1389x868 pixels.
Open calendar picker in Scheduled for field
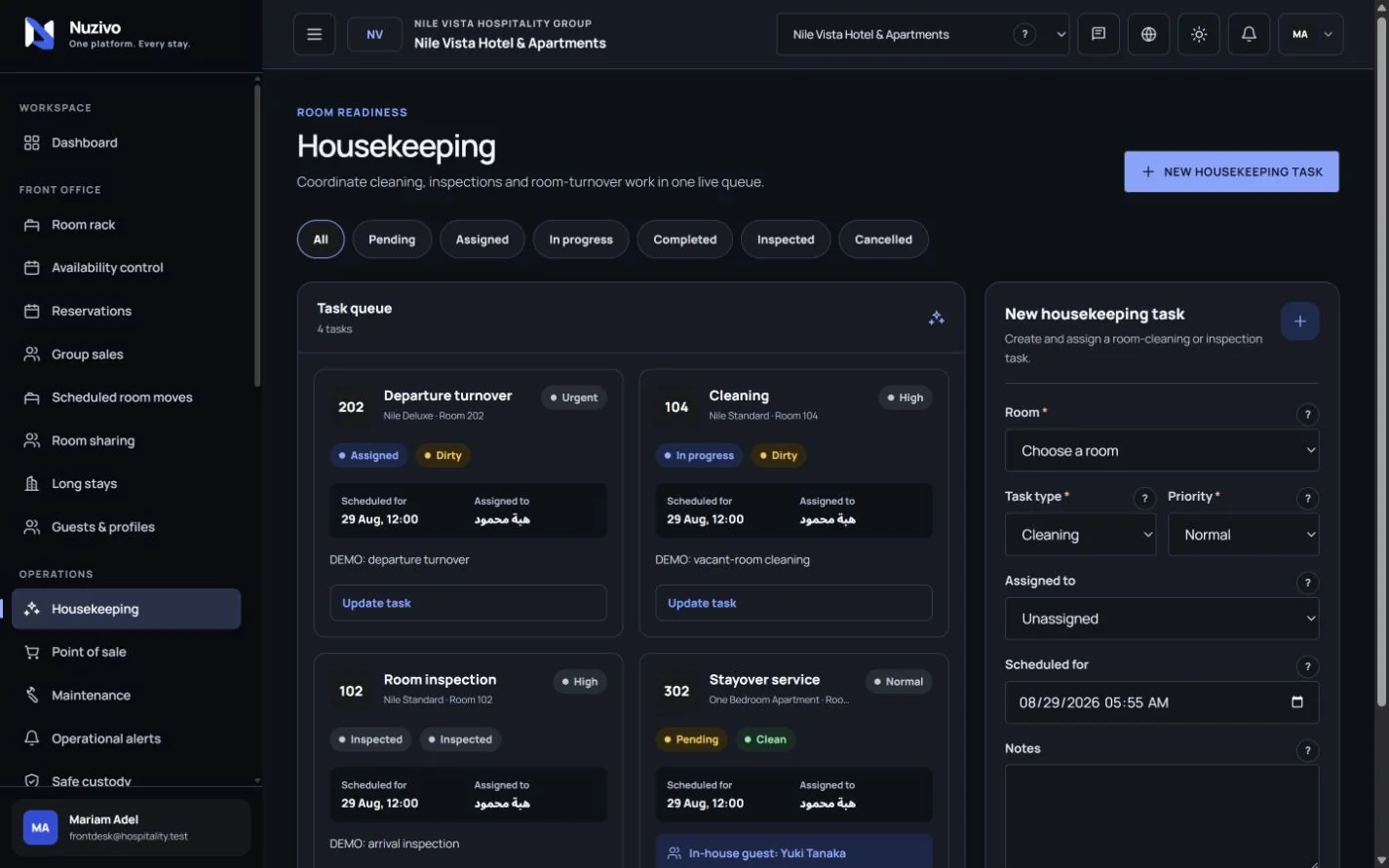click(x=1296, y=701)
